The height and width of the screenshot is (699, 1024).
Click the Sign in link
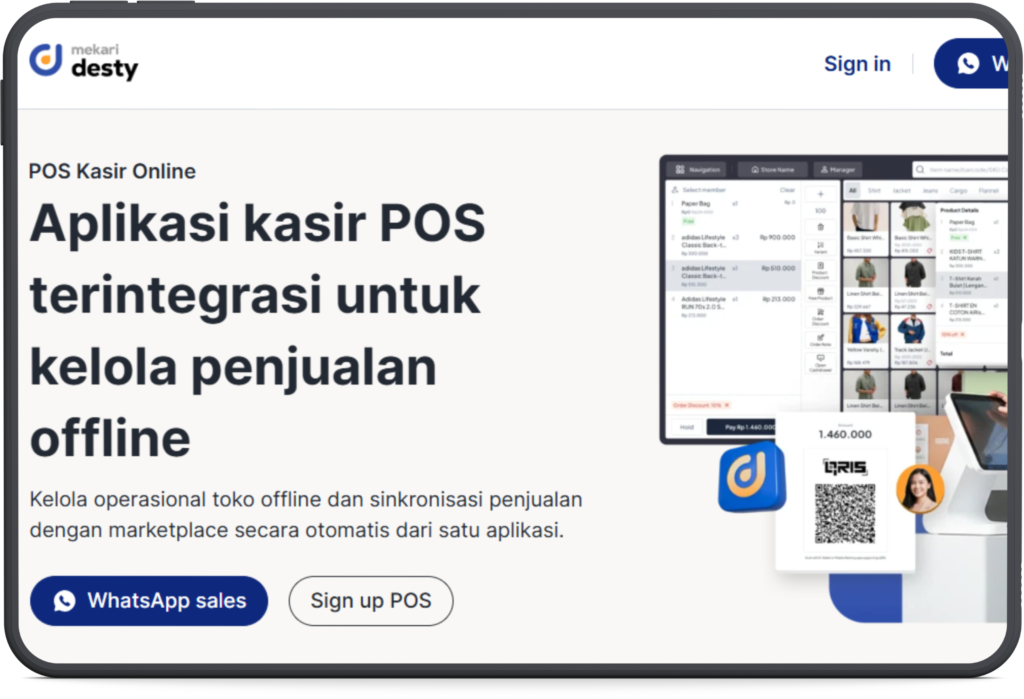(x=857, y=64)
